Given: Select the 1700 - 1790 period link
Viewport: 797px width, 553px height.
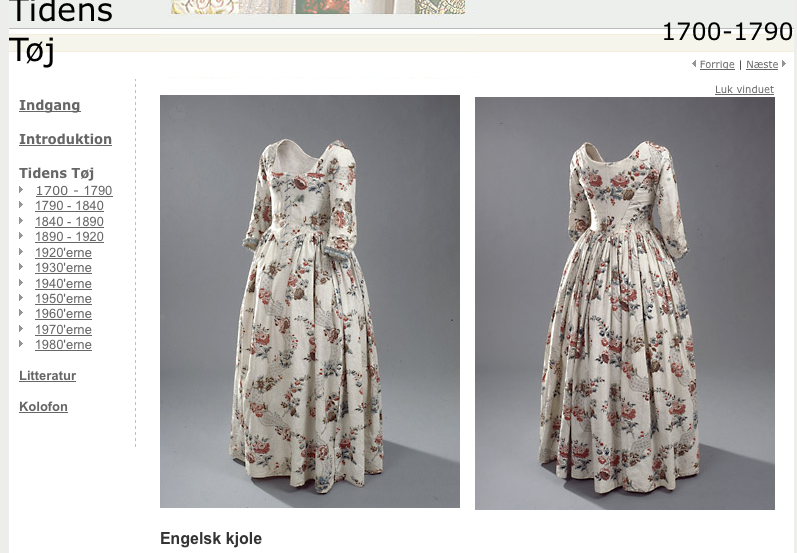Looking at the screenshot, I should (74, 191).
